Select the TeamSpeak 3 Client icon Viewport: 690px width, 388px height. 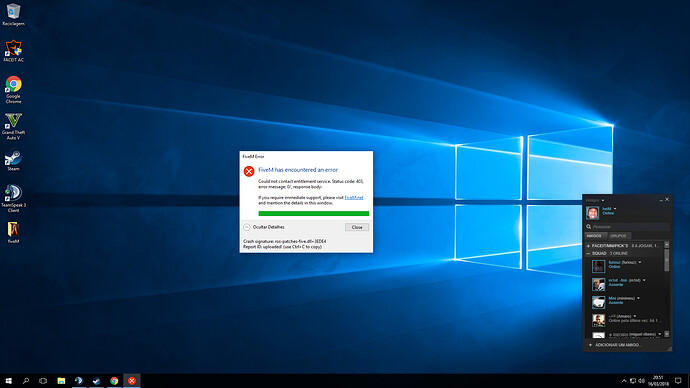(13, 198)
